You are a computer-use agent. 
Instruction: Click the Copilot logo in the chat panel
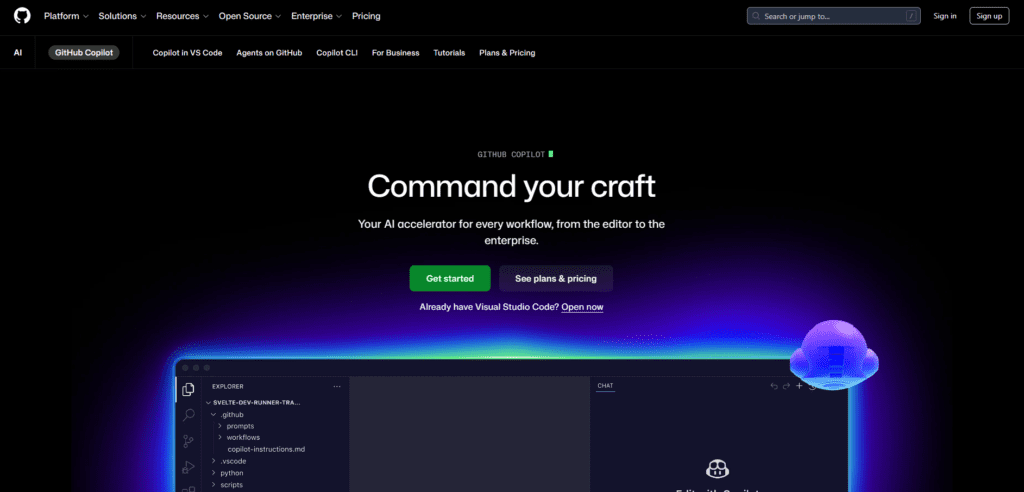(717, 468)
